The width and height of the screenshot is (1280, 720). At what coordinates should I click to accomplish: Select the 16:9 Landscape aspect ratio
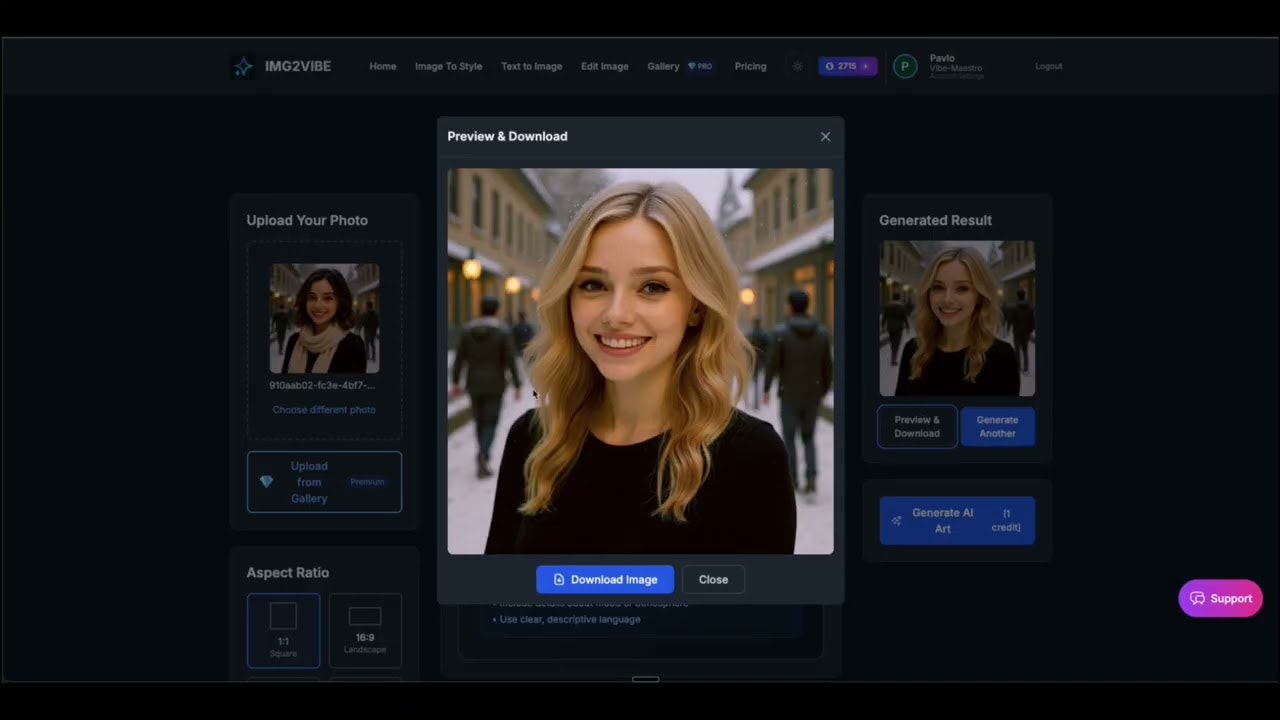(365, 630)
